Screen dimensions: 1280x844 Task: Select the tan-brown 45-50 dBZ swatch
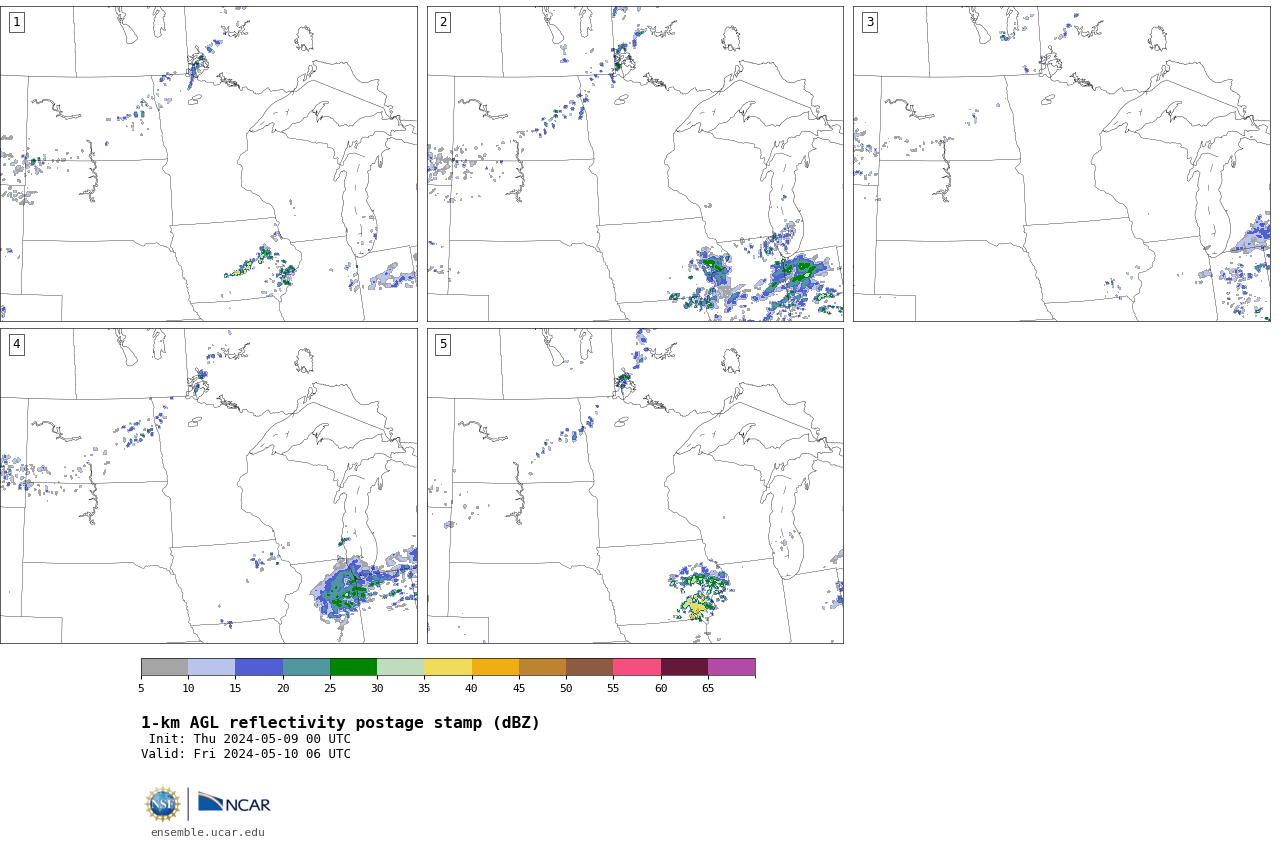click(x=542, y=667)
